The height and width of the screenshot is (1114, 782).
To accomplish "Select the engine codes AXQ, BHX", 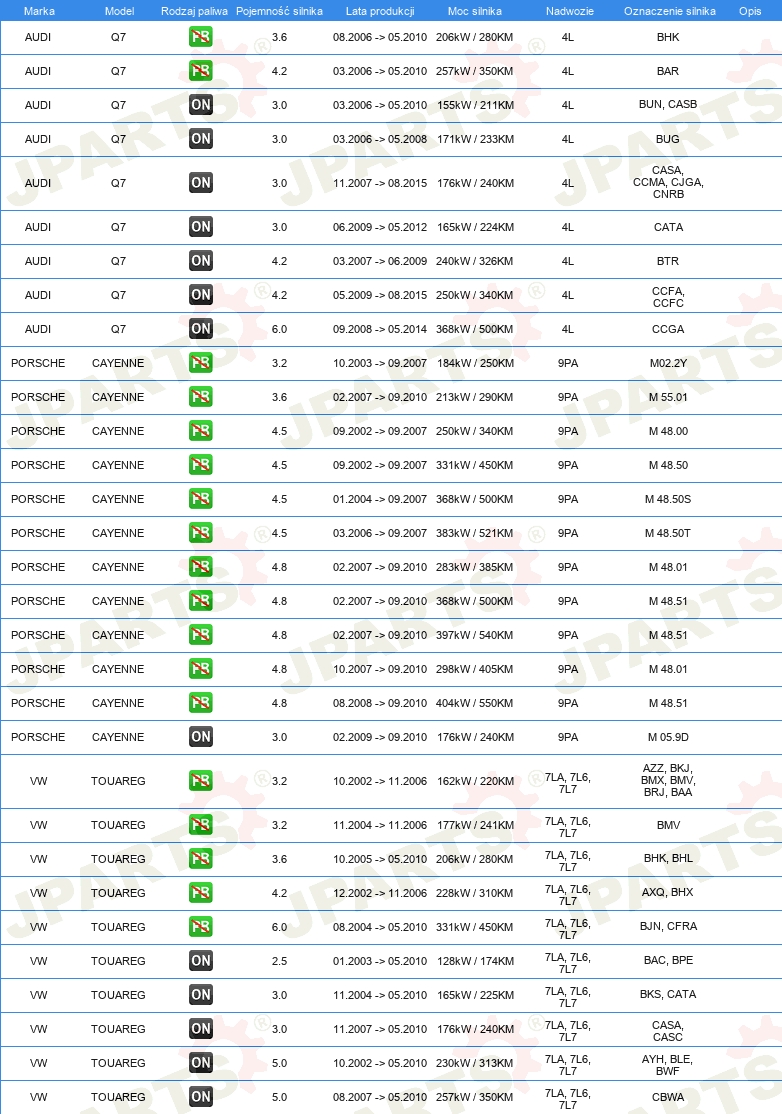I will [668, 892].
